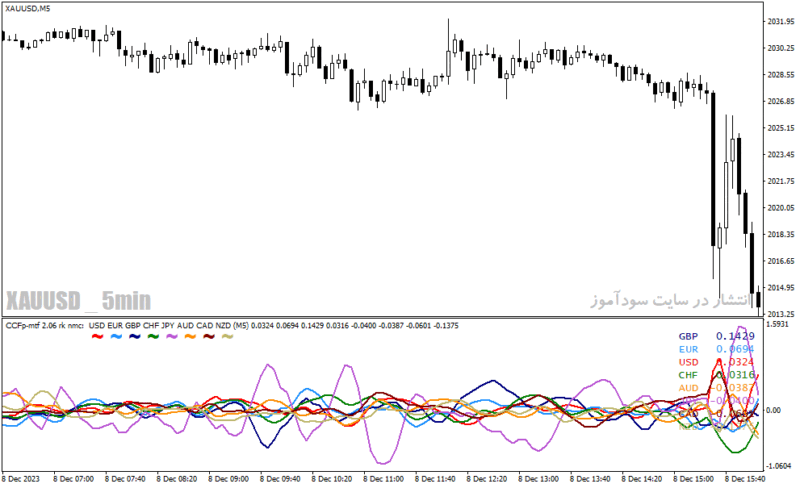Image resolution: width=800 pixels, height=488 pixels.
Task: Click the USD strength label in indicator panel
Action: tap(688, 362)
